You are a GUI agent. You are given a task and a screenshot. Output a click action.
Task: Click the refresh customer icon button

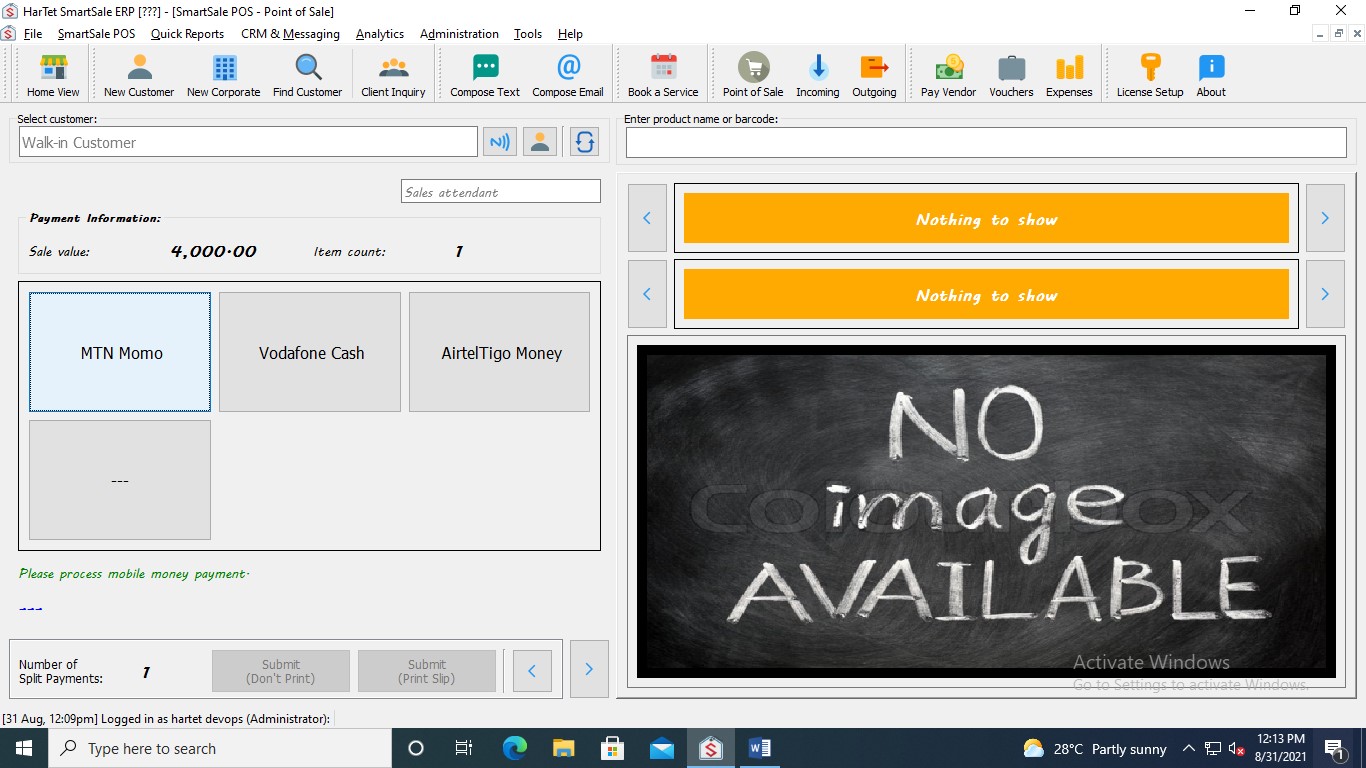coord(584,142)
